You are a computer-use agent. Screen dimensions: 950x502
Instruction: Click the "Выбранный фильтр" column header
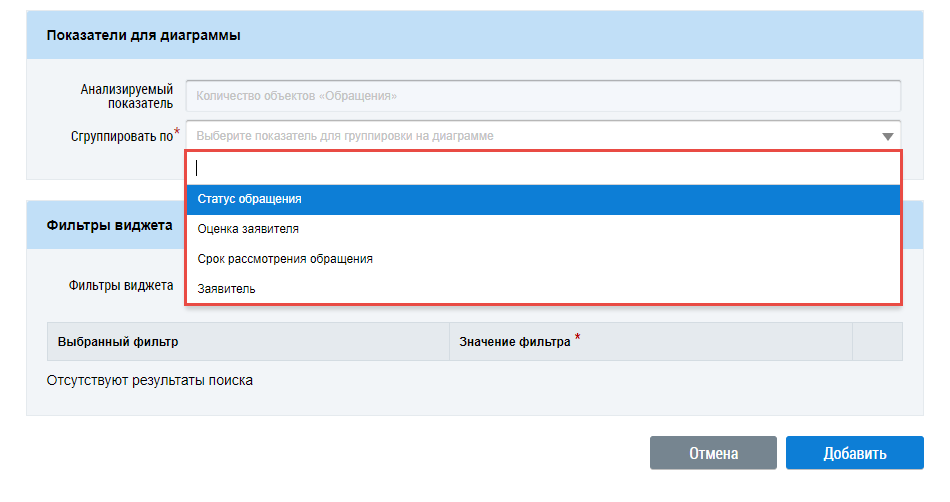(x=118, y=341)
